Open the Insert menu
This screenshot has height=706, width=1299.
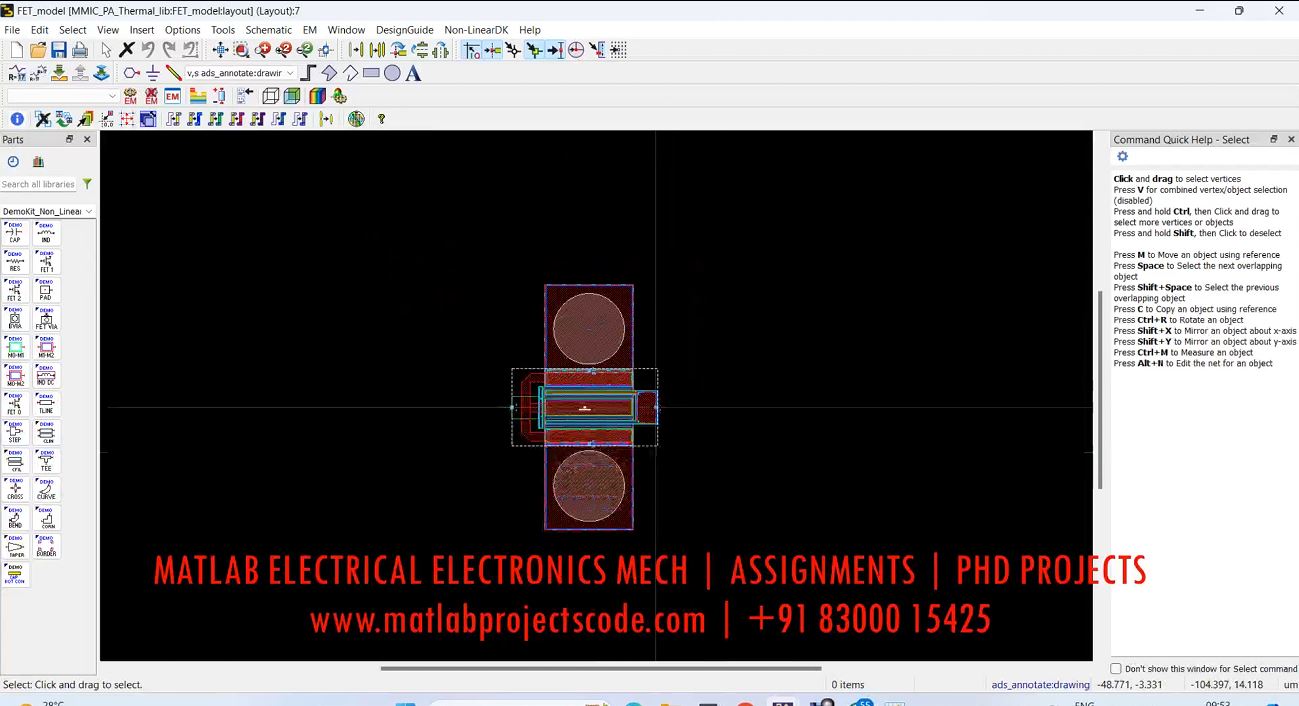(142, 30)
